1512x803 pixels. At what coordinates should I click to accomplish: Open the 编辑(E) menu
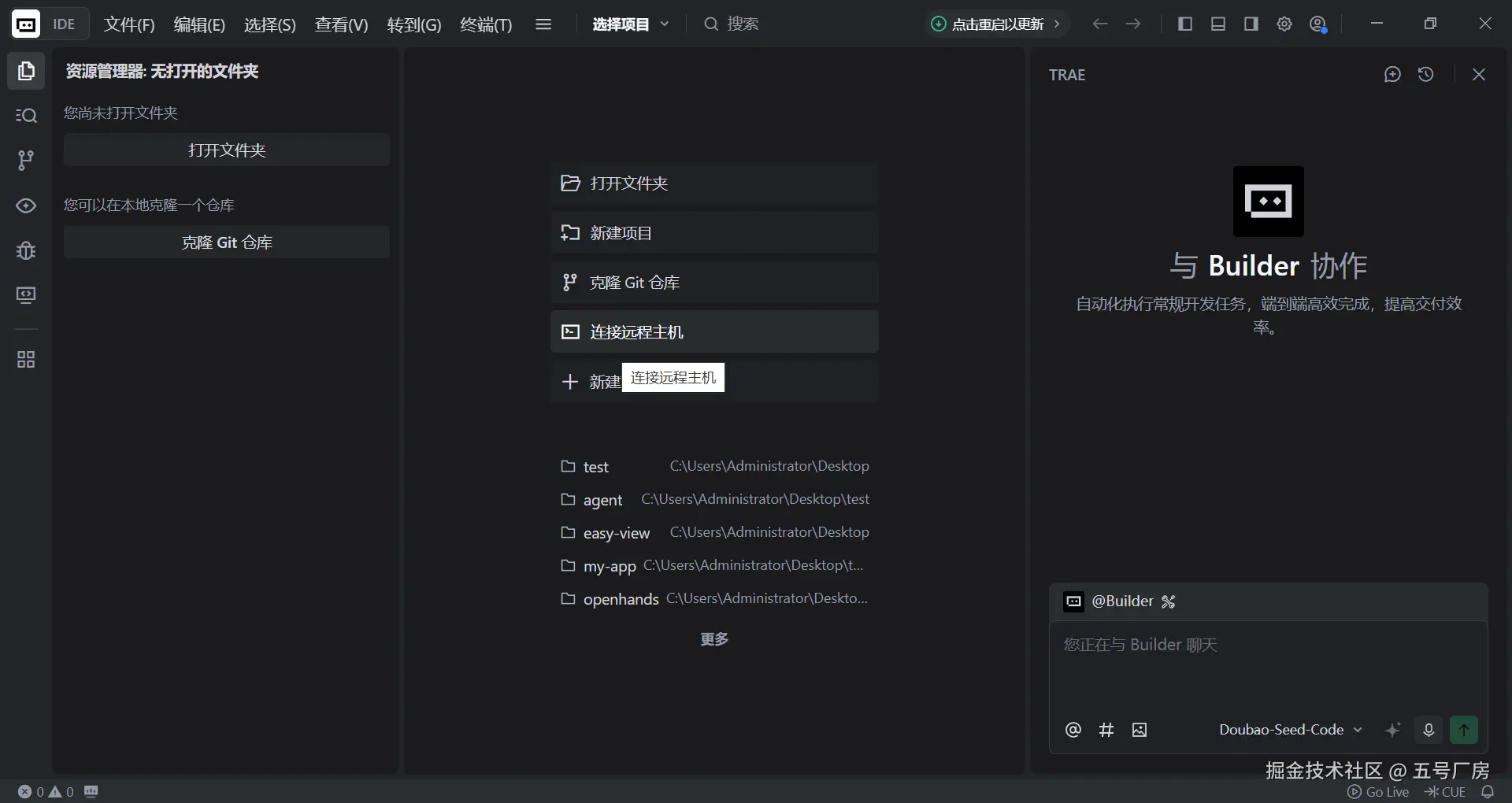coord(199,24)
